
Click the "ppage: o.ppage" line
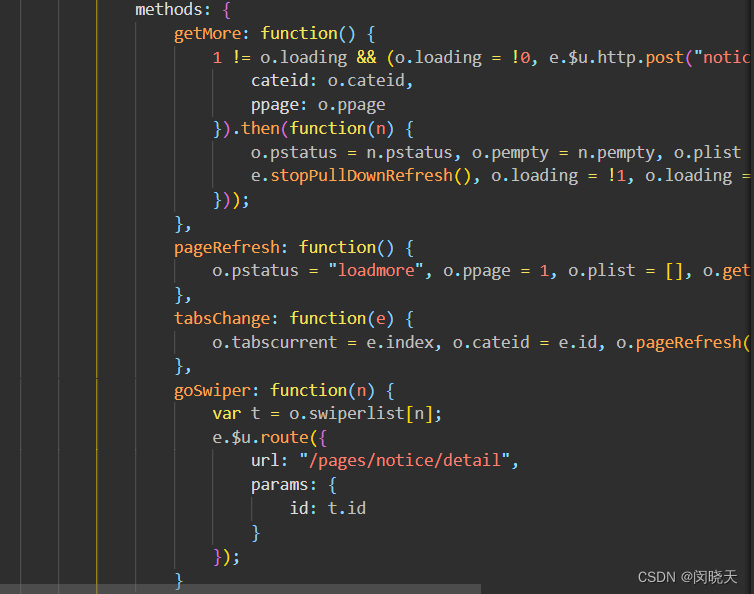click(x=318, y=104)
